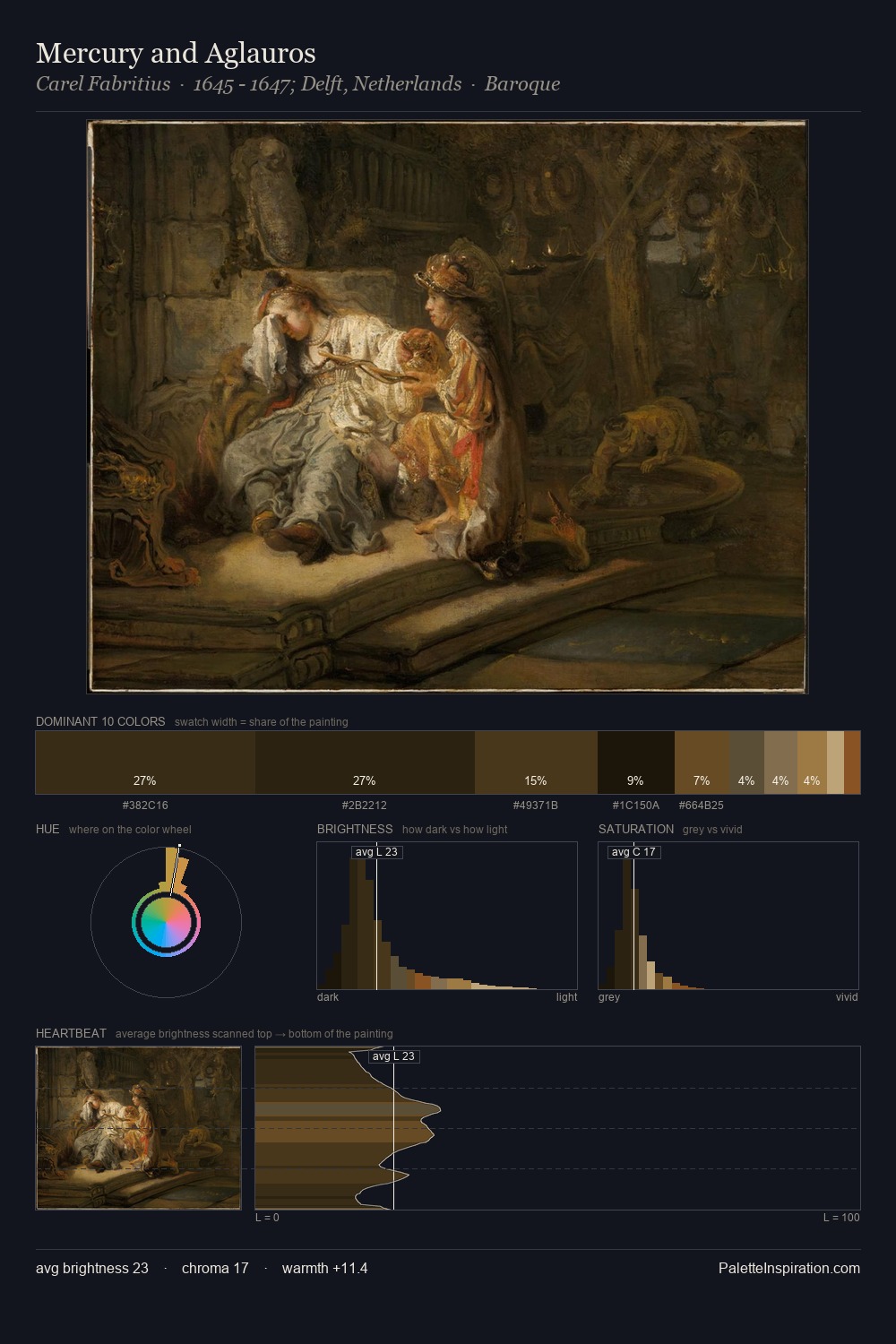This screenshot has width=896, height=1344.
Task: Click the '#2B2212' hex code label
Action: pyautogui.click(x=365, y=806)
